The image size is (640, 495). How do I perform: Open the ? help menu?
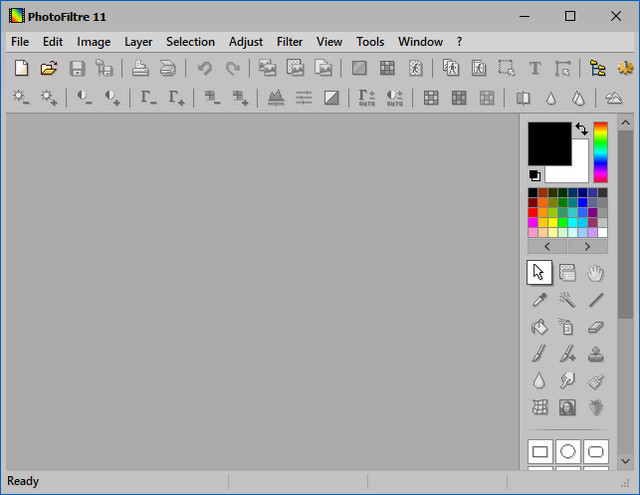[x=459, y=42]
